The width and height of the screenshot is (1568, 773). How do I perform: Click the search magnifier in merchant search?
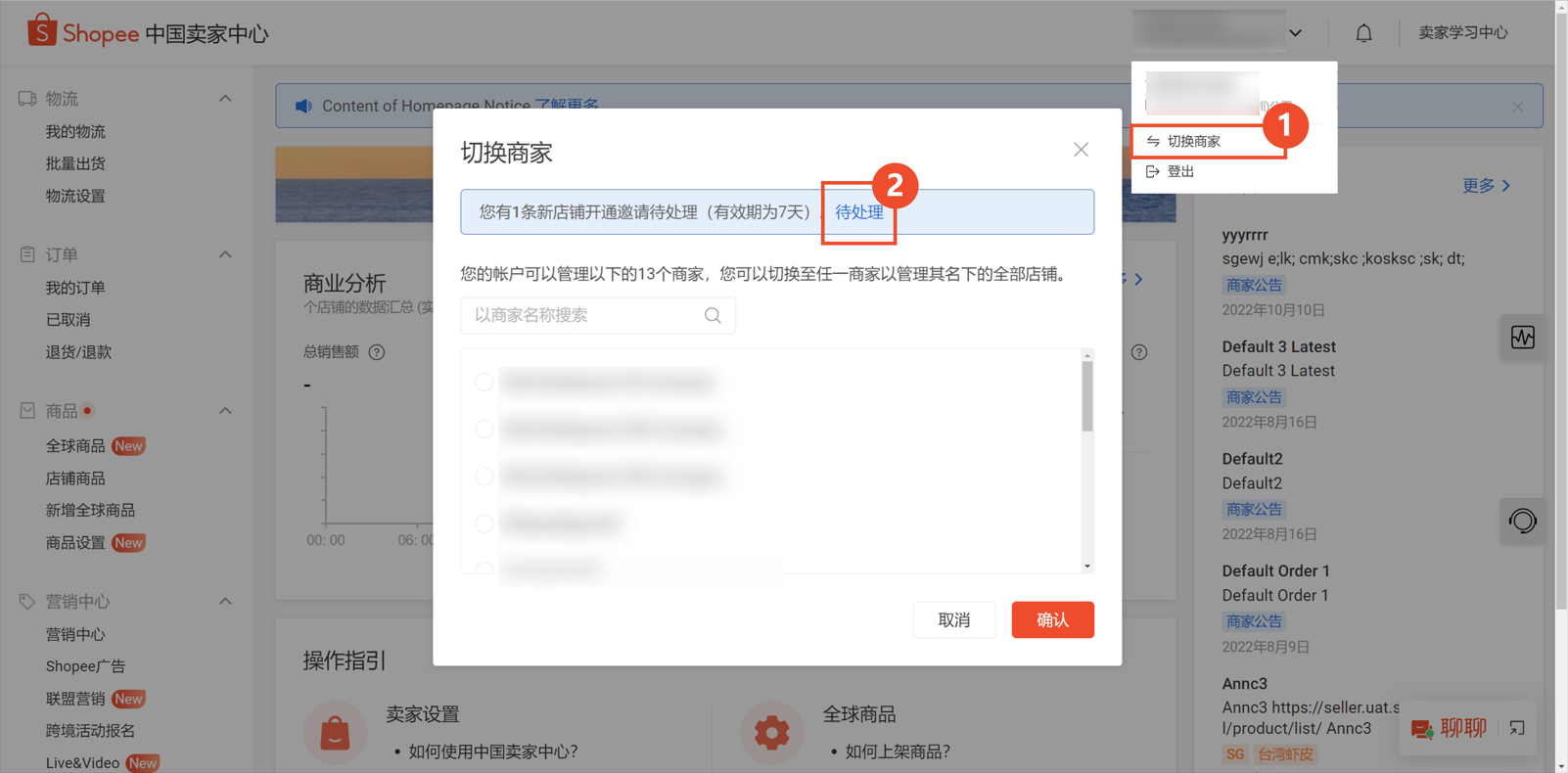coord(713,315)
